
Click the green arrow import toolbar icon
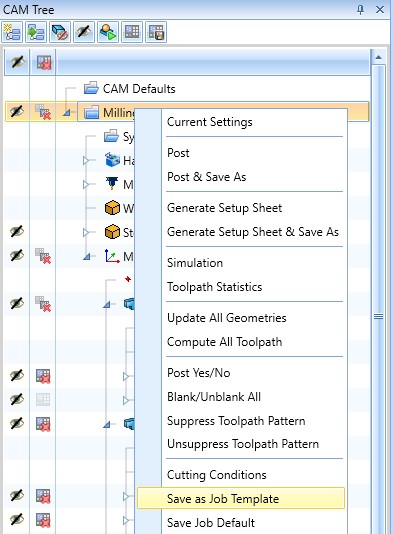click(36, 32)
